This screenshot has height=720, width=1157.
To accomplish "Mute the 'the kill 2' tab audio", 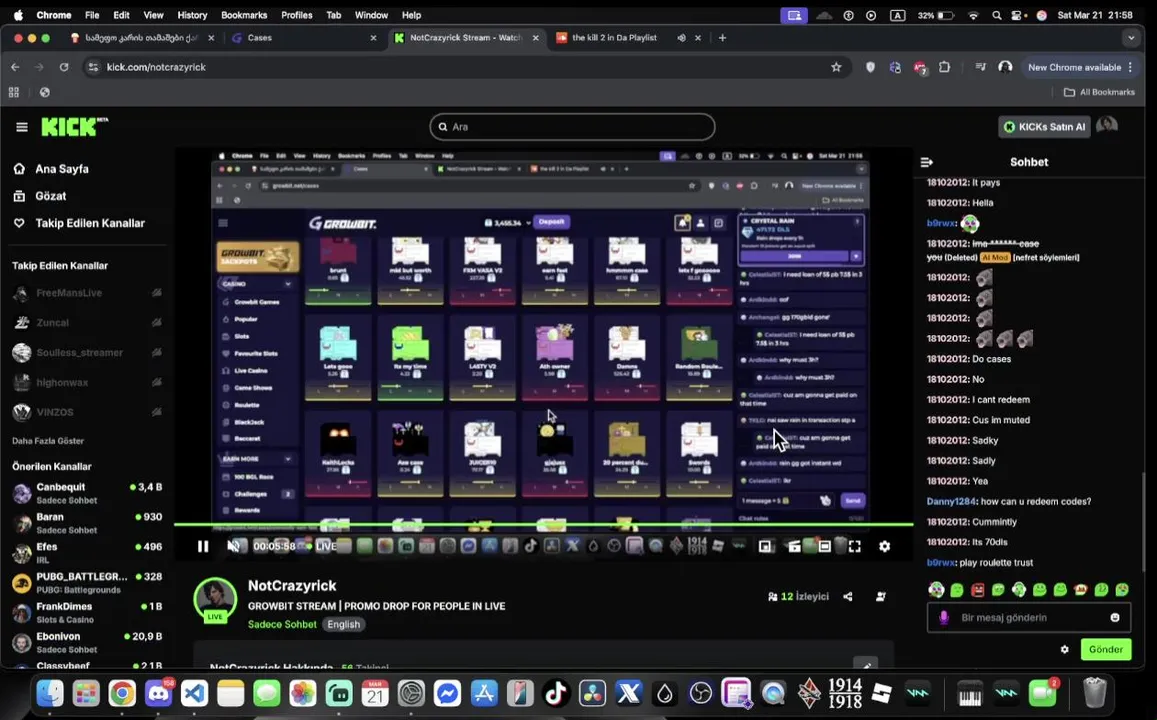I will point(681,38).
